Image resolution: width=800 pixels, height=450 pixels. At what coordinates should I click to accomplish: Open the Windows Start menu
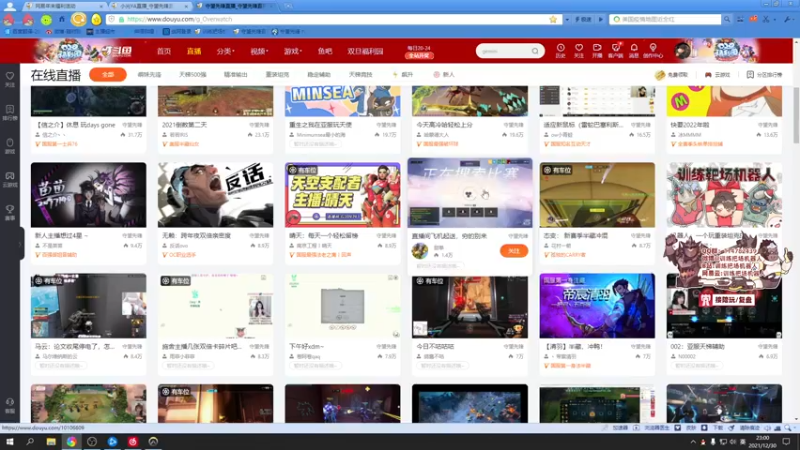9,441
